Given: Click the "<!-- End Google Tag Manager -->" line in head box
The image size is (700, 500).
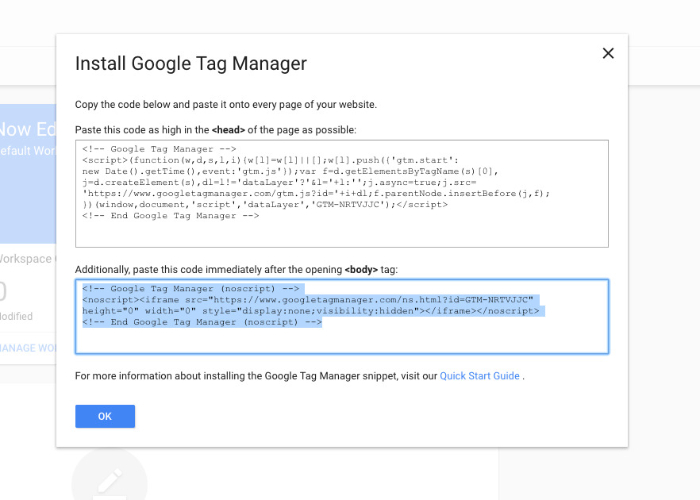Looking at the screenshot, I should 171,216.
